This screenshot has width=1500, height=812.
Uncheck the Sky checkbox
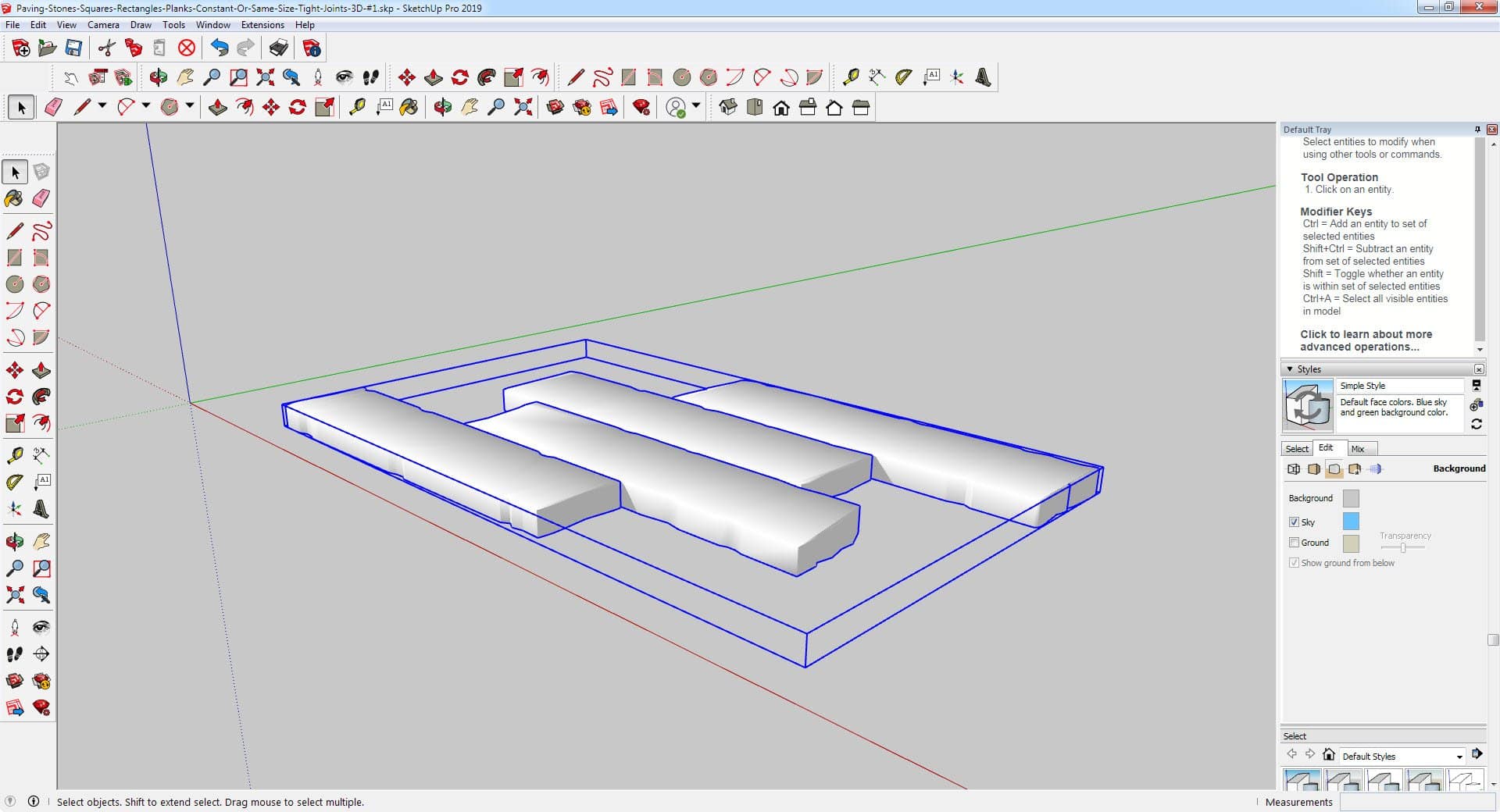pos(1294,522)
